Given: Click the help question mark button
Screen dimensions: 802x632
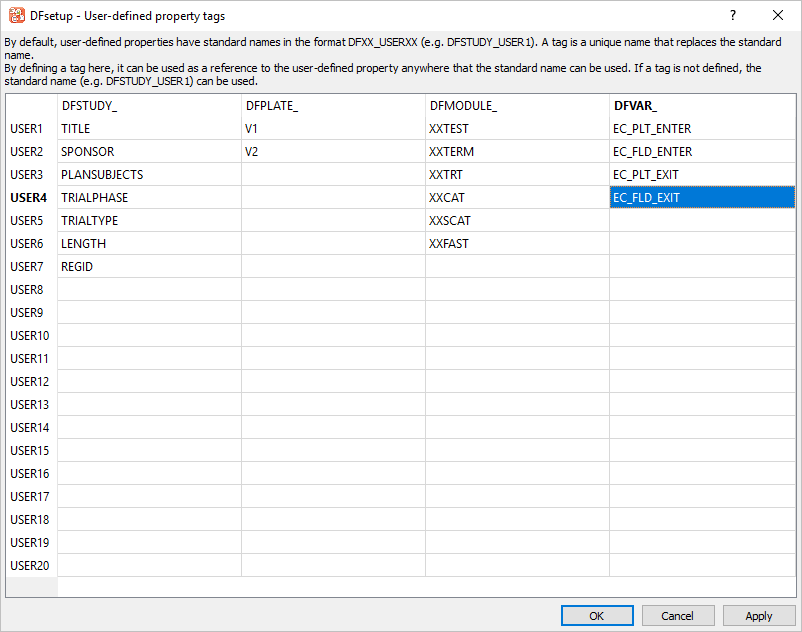Looking at the screenshot, I should pos(732,16).
